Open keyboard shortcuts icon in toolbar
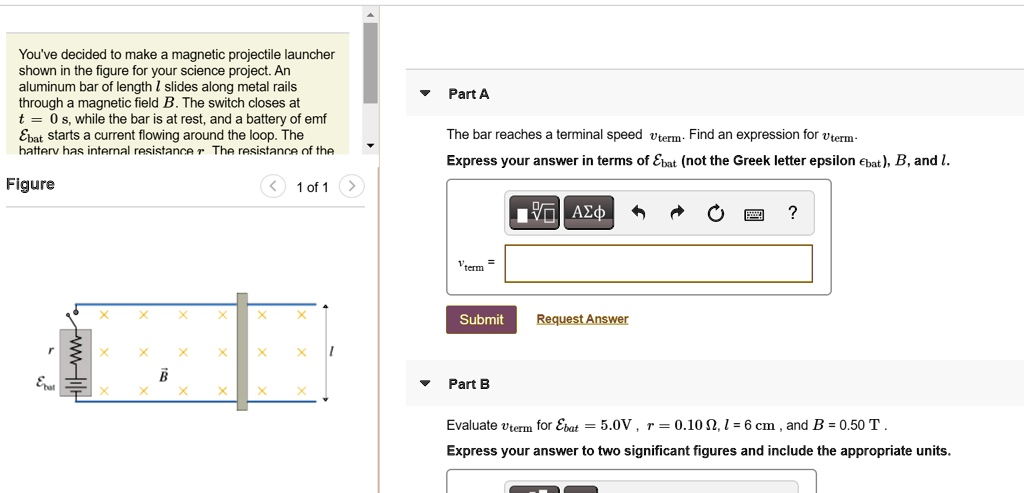 point(753,212)
